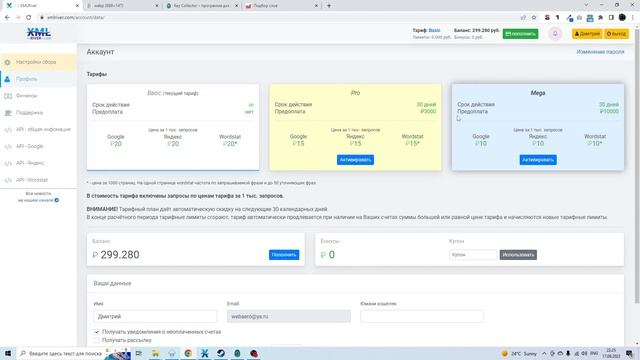Show hidden system tray icons
The width and height of the screenshot is (640, 360).
(x=544, y=353)
